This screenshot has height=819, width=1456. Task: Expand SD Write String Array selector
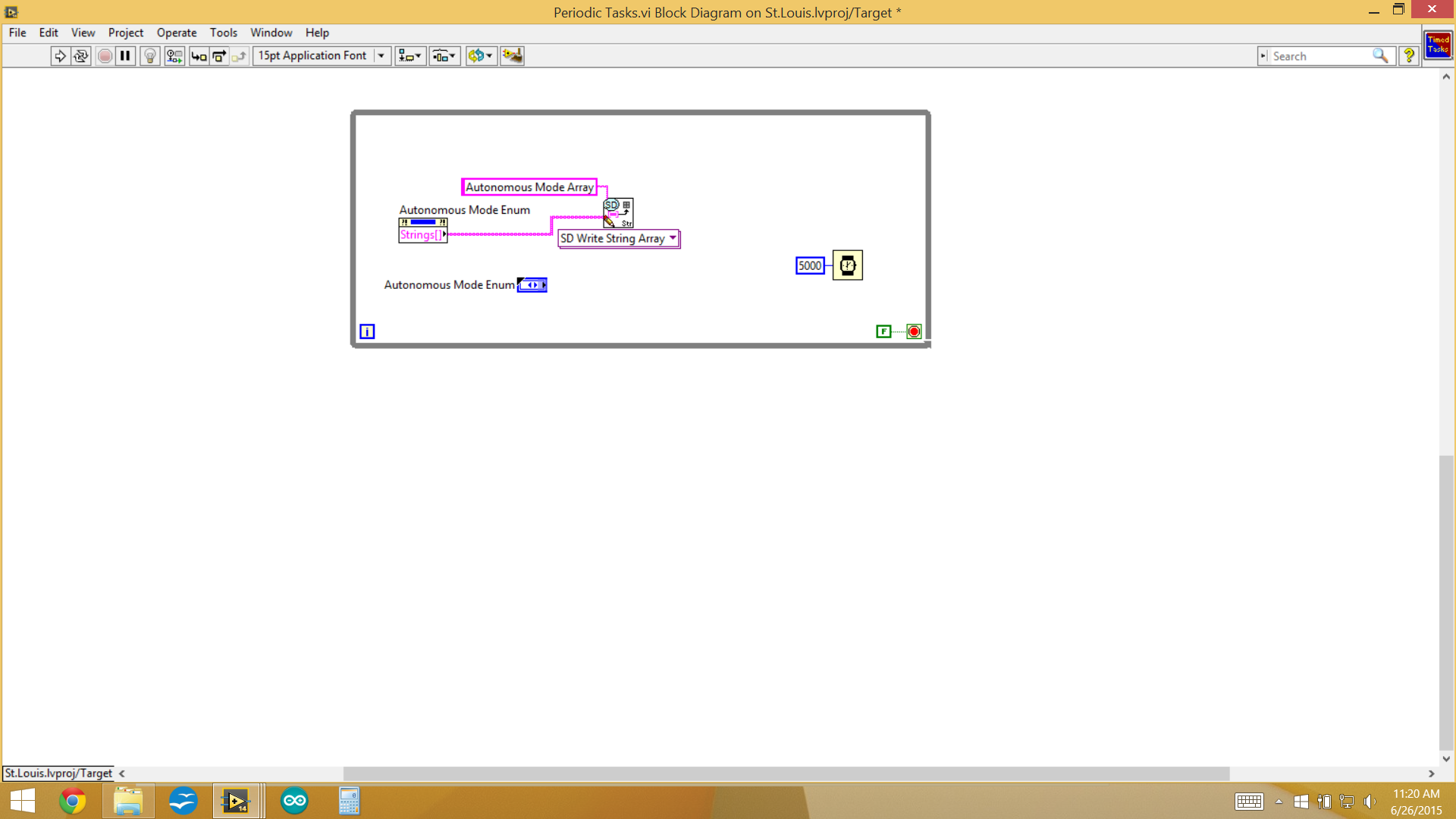point(673,238)
